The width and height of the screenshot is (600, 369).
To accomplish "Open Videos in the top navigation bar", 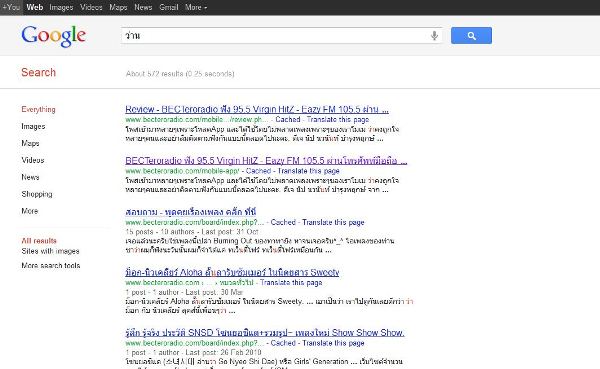I will pos(91,7).
